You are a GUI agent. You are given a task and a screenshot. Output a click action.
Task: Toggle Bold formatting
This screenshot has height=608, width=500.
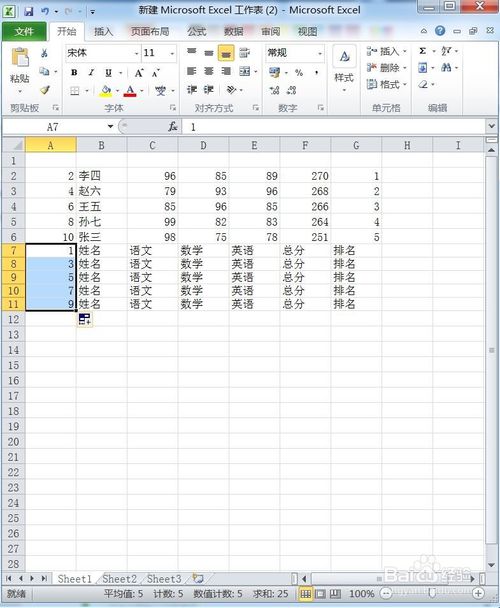click(74, 72)
